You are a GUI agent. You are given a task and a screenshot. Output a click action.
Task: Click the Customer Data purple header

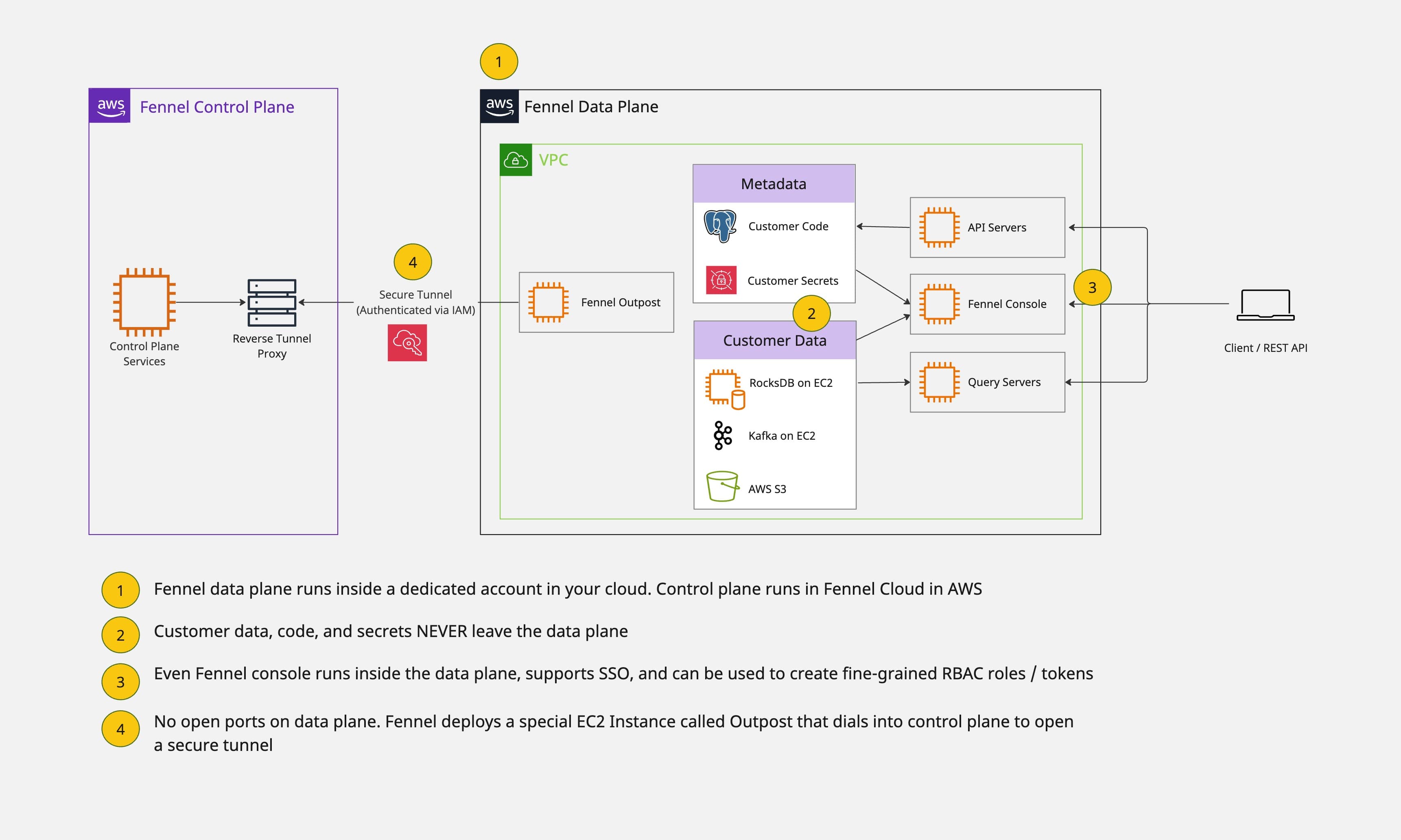coord(775,340)
